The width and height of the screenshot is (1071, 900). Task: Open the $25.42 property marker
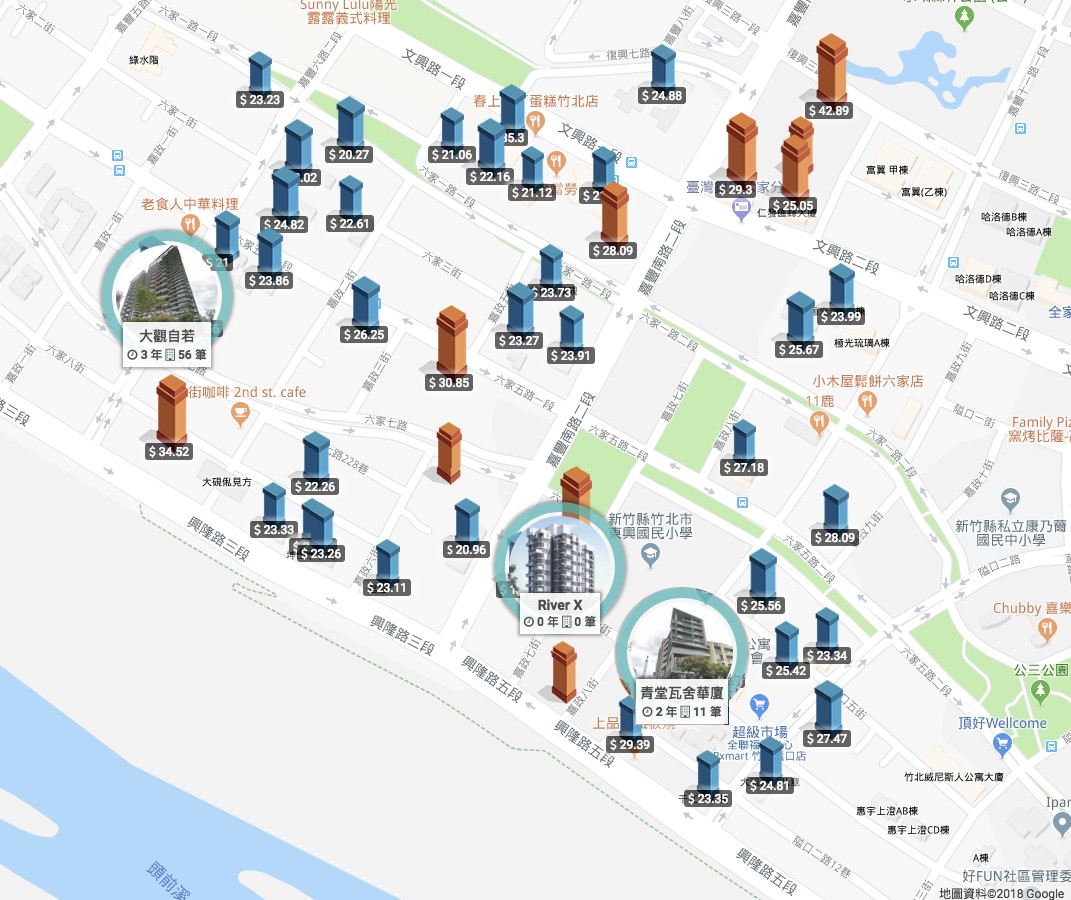coord(786,651)
